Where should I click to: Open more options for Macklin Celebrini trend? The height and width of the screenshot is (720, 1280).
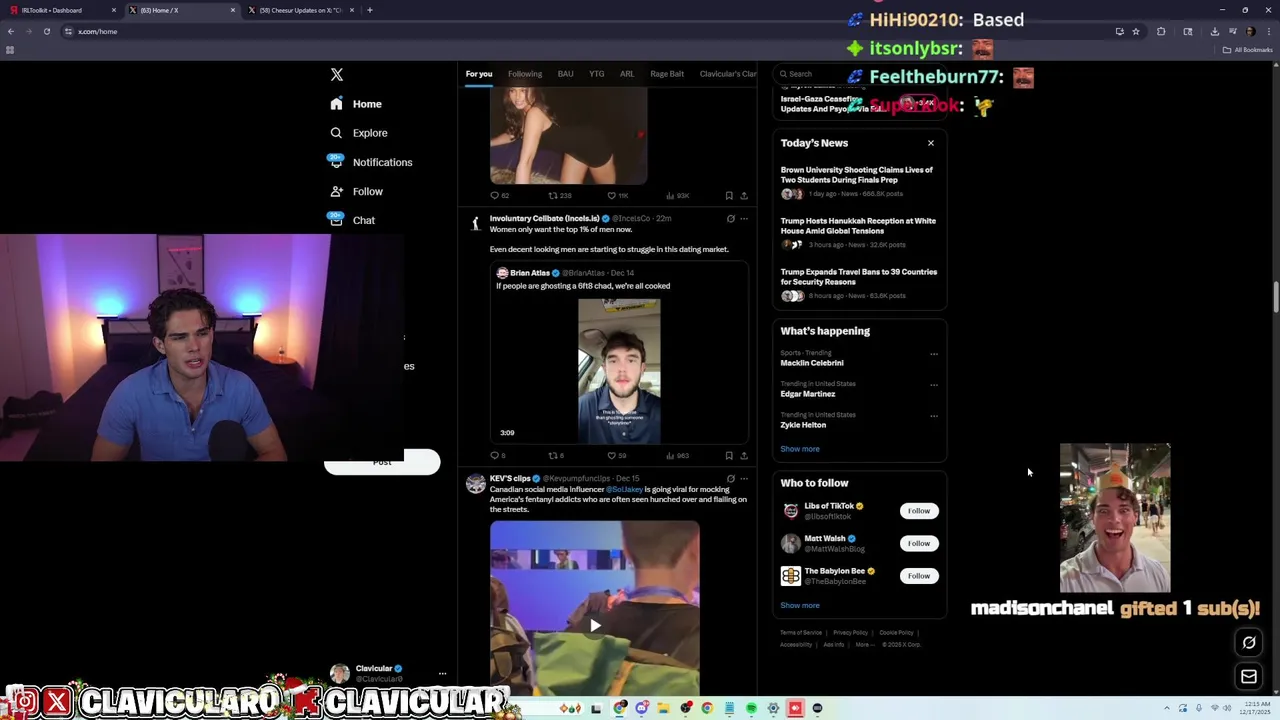934,354
